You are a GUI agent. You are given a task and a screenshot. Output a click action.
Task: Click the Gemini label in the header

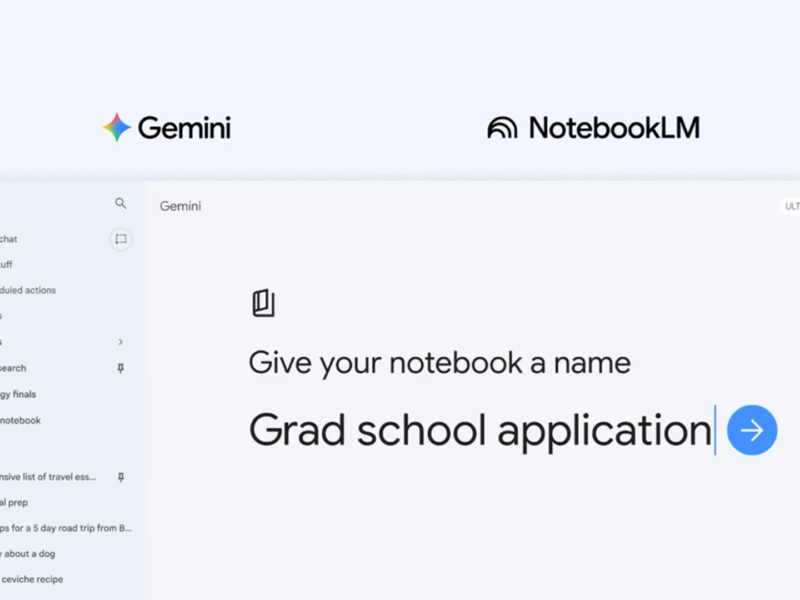(180, 206)
